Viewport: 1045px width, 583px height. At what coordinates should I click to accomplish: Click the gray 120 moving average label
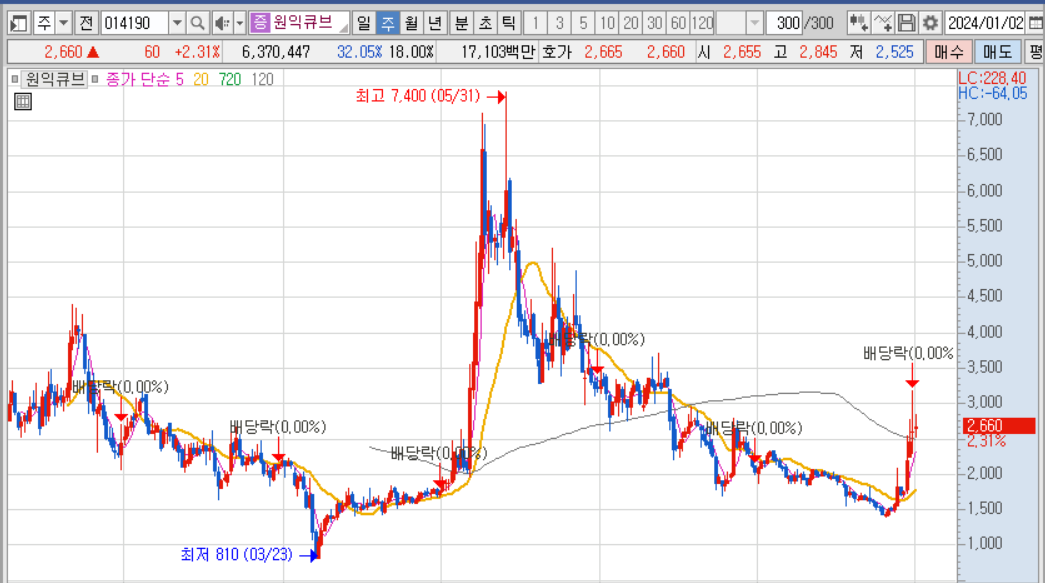pyautogui.click(x=263, y=80)
